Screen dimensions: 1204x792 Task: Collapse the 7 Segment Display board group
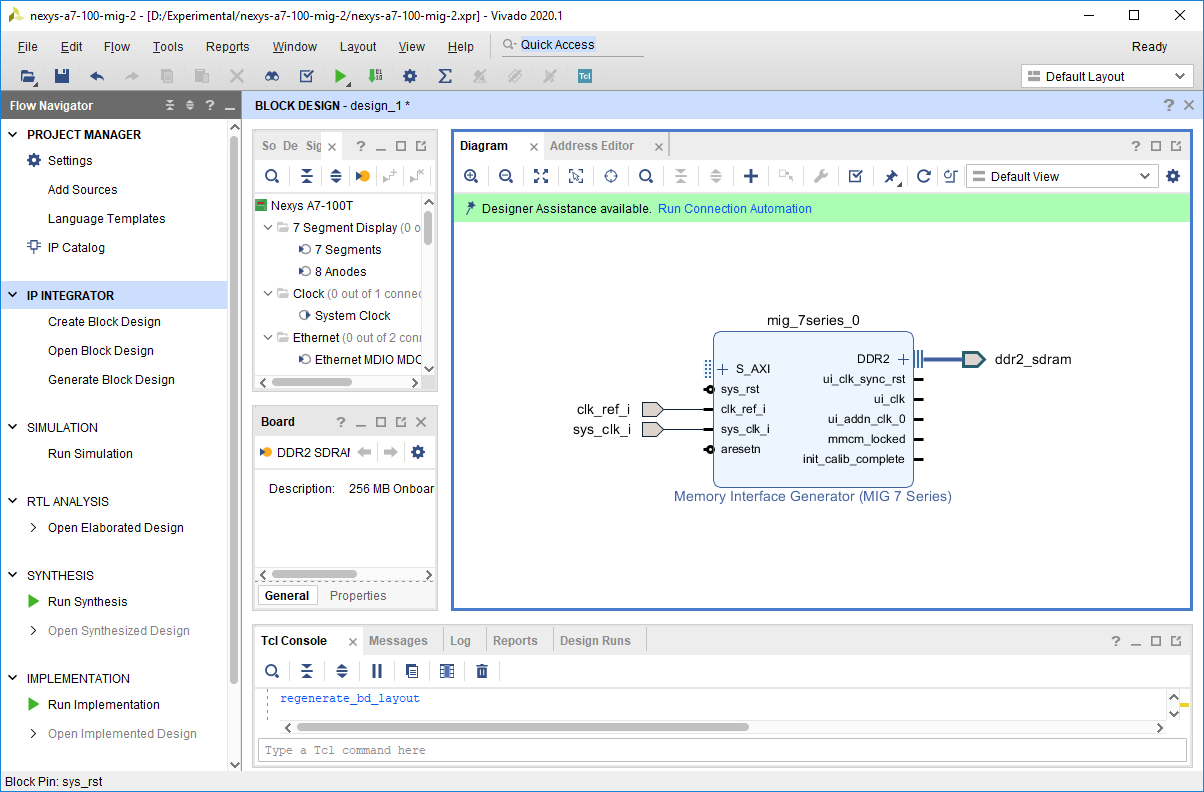269,228
